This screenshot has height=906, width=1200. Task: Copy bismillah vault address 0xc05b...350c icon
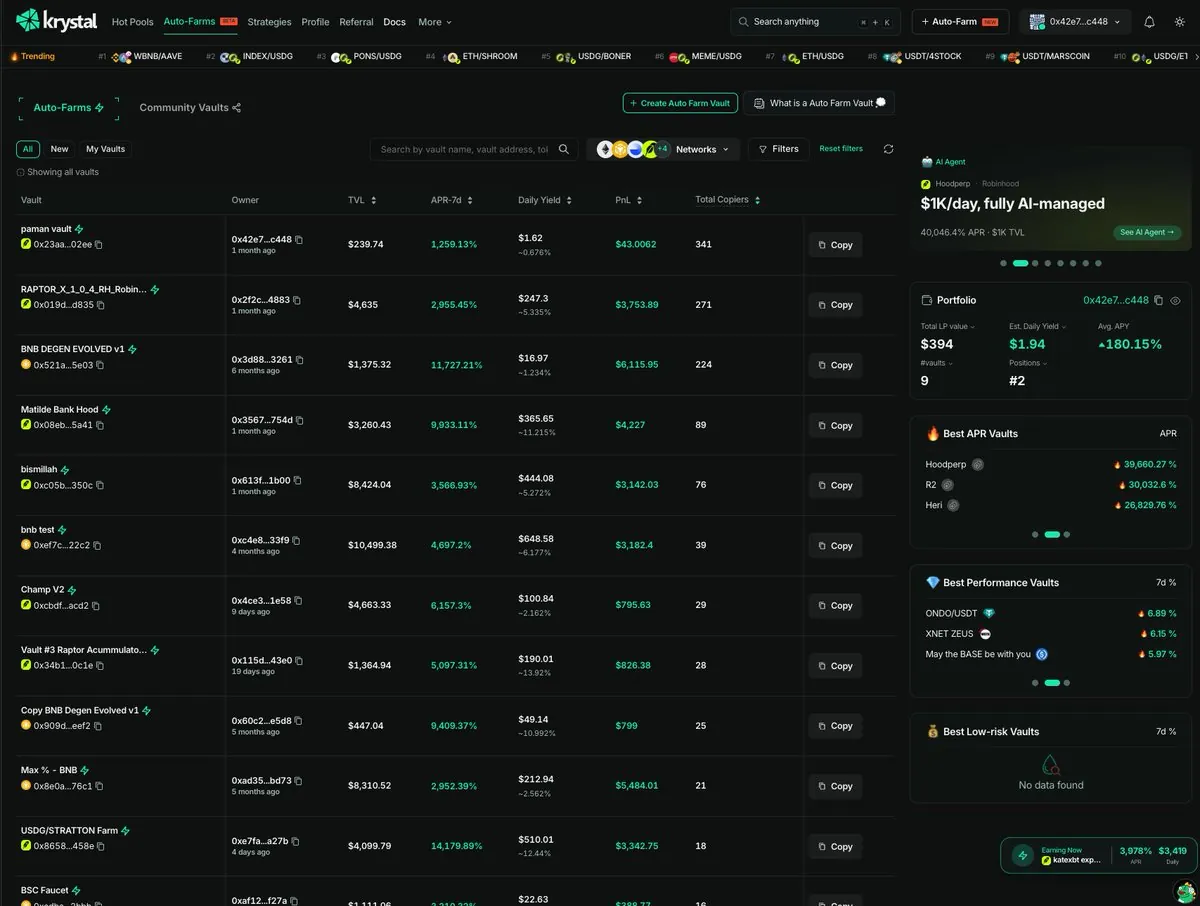99,485
